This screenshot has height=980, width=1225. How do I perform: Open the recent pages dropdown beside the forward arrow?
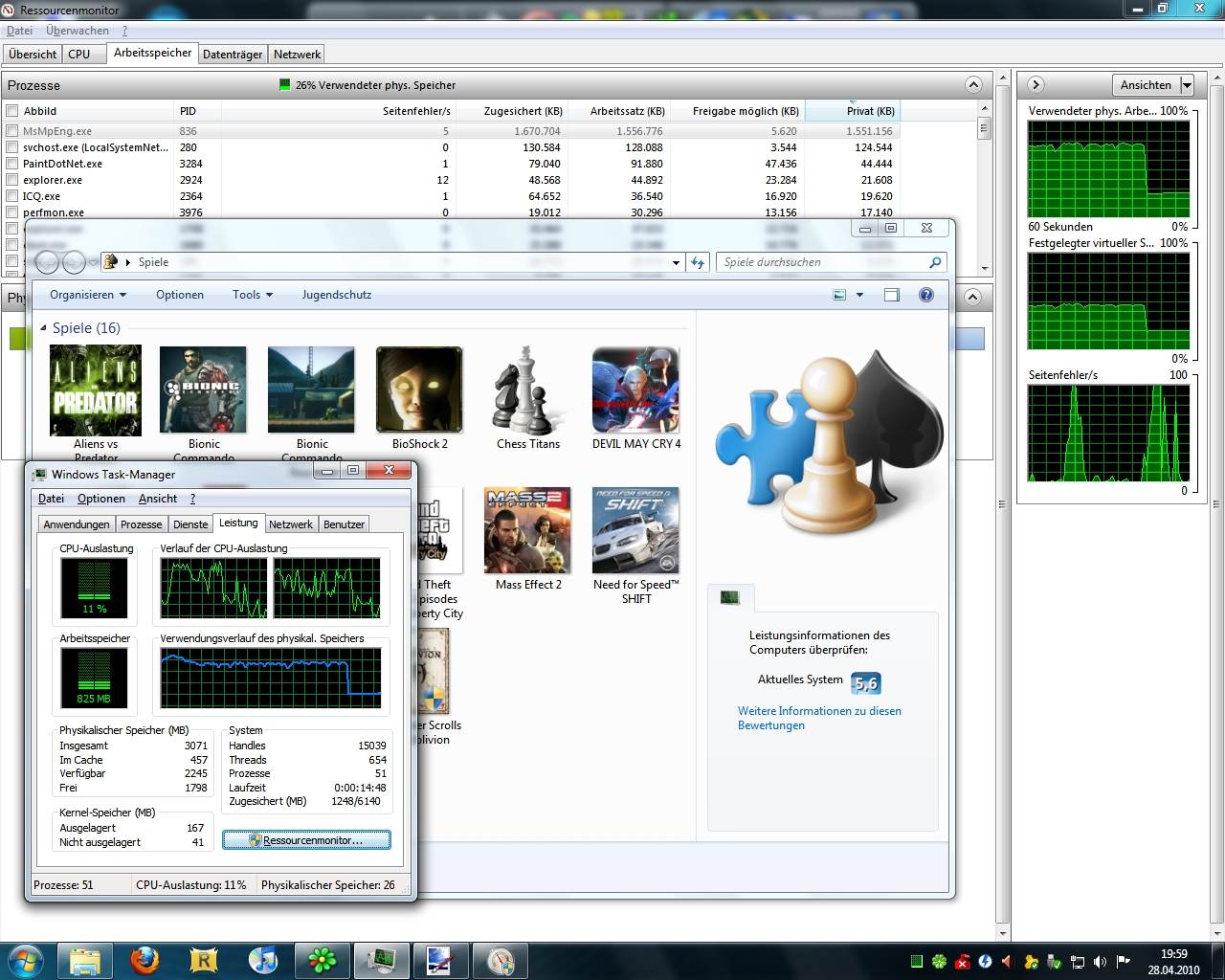[93, 262]
